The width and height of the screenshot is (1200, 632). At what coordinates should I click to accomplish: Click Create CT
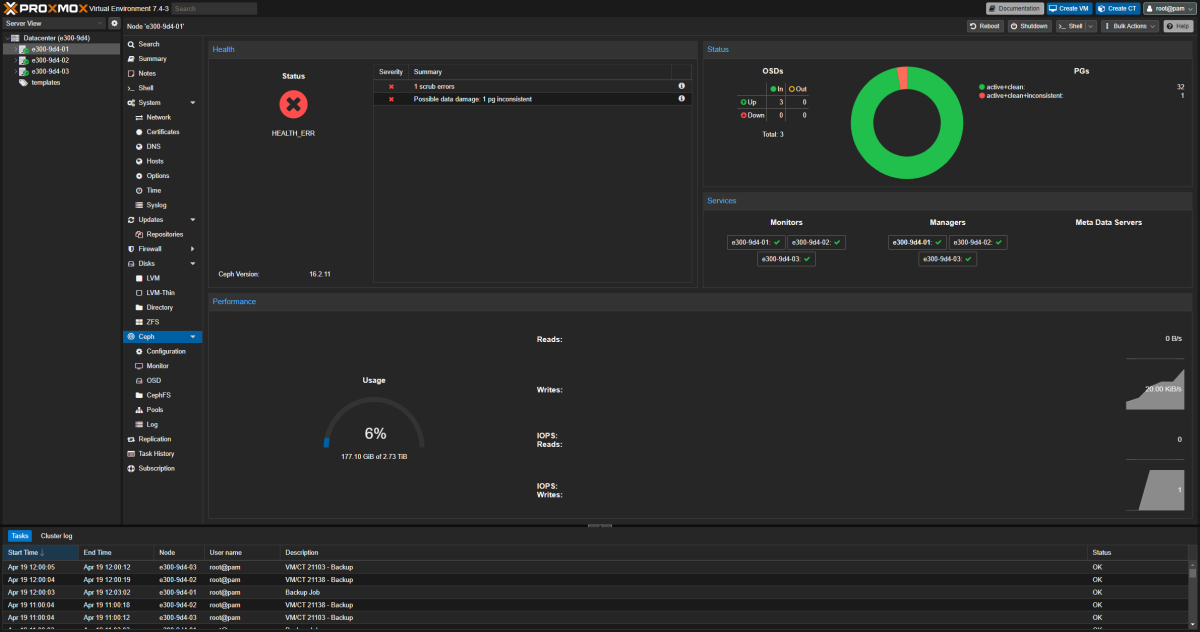coord(1118,8)
